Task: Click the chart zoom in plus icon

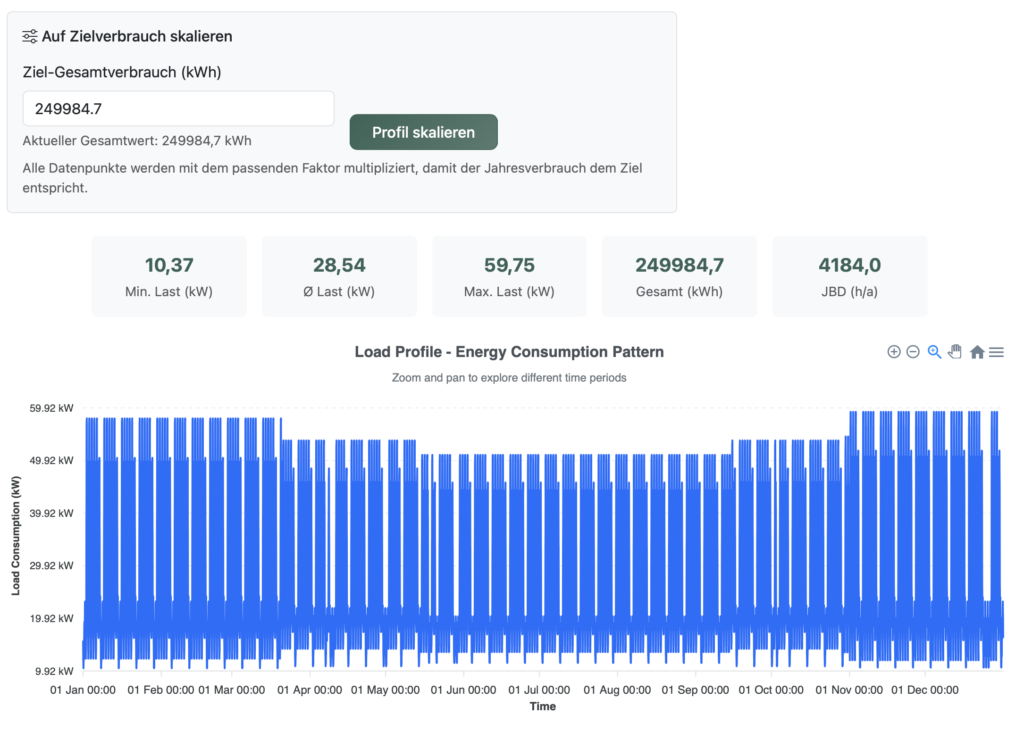Action: tap(894, 352)
